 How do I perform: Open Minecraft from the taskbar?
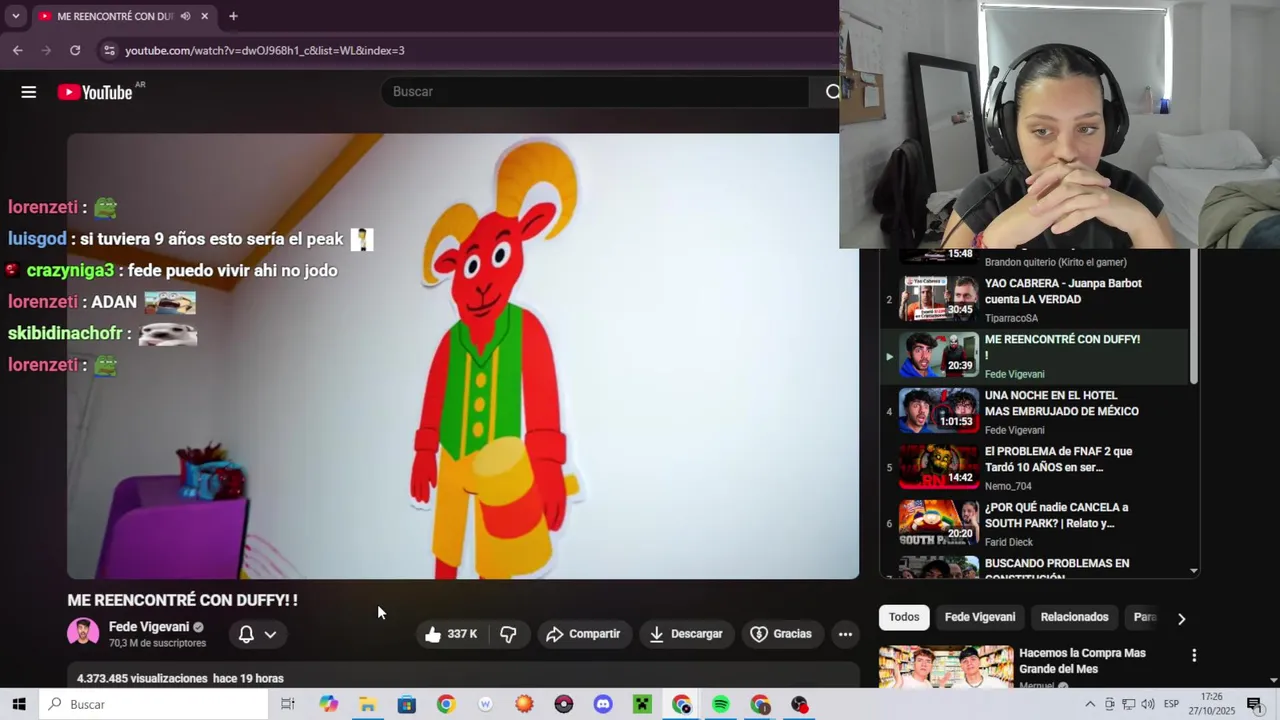(x=642, y=704)
